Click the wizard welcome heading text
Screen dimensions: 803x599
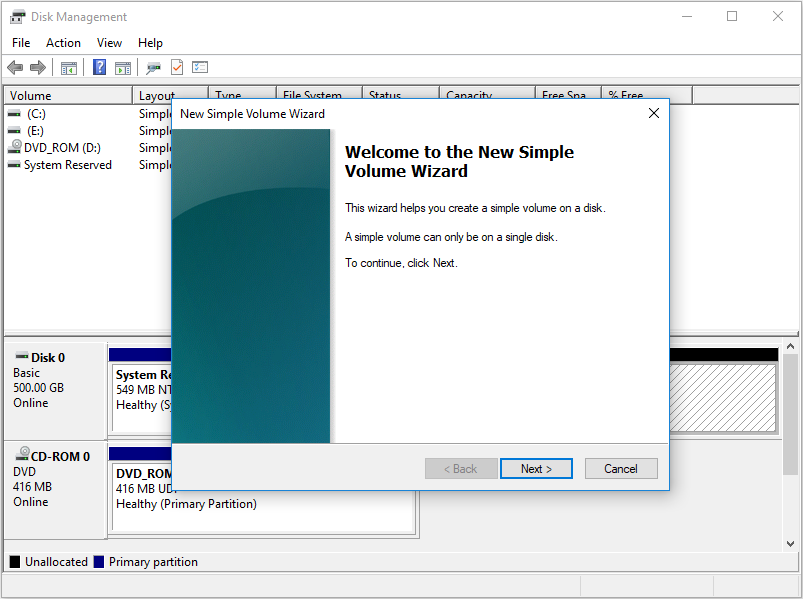coord(459,161)
